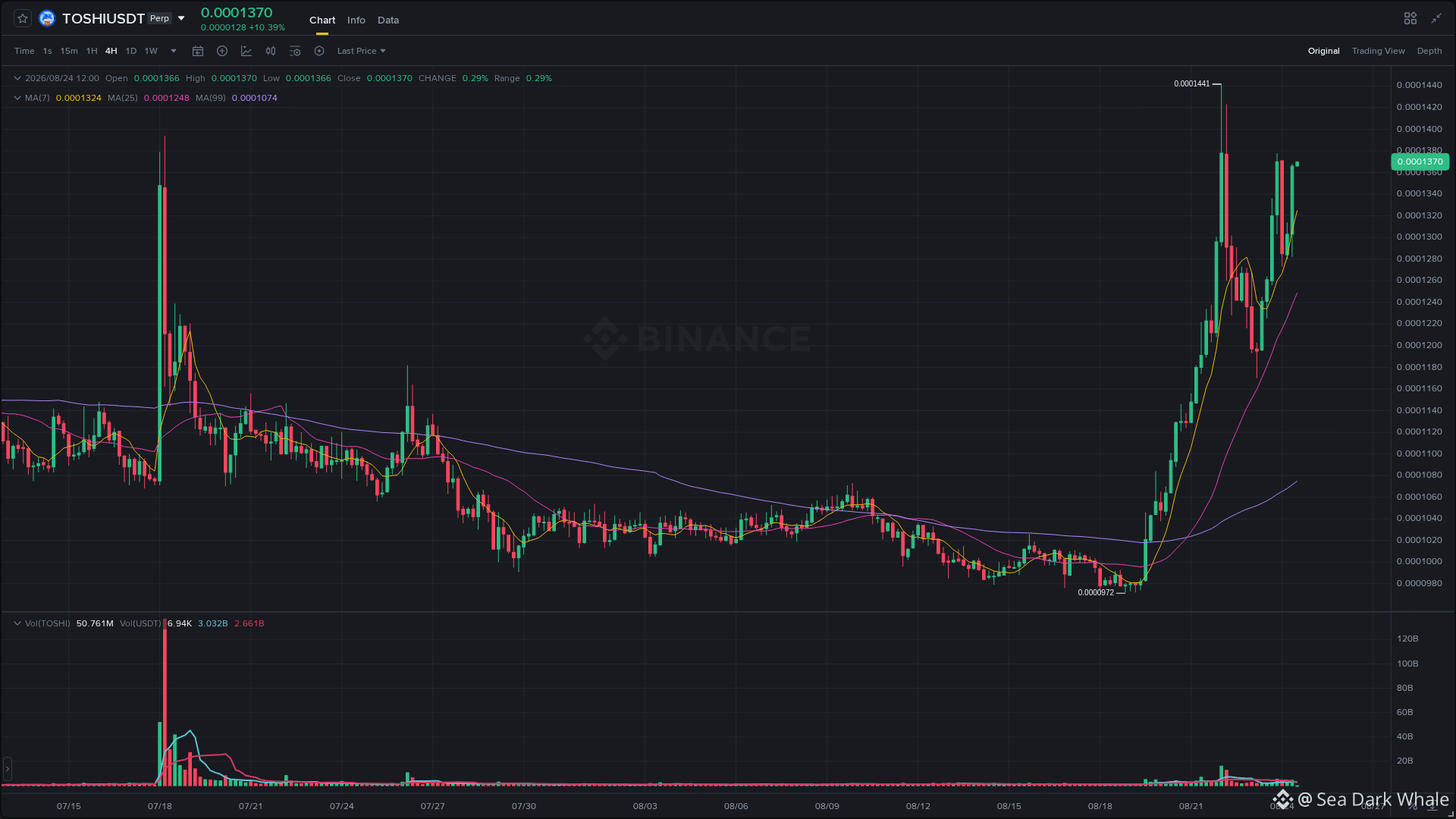Click the Perp contract type badge

(x=160, y=18)
